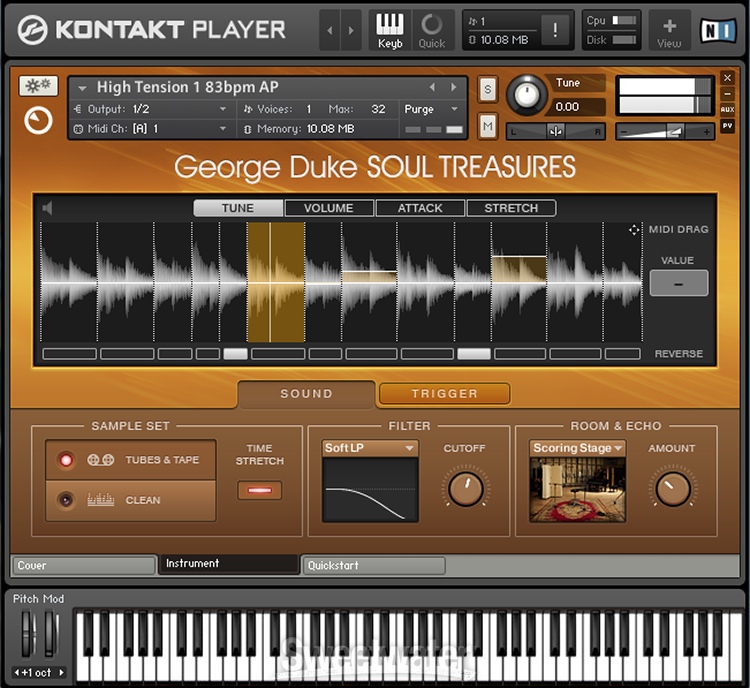750x688 pixels.
Task: Click the Kontakt logo icon
Action: (33, 30)
